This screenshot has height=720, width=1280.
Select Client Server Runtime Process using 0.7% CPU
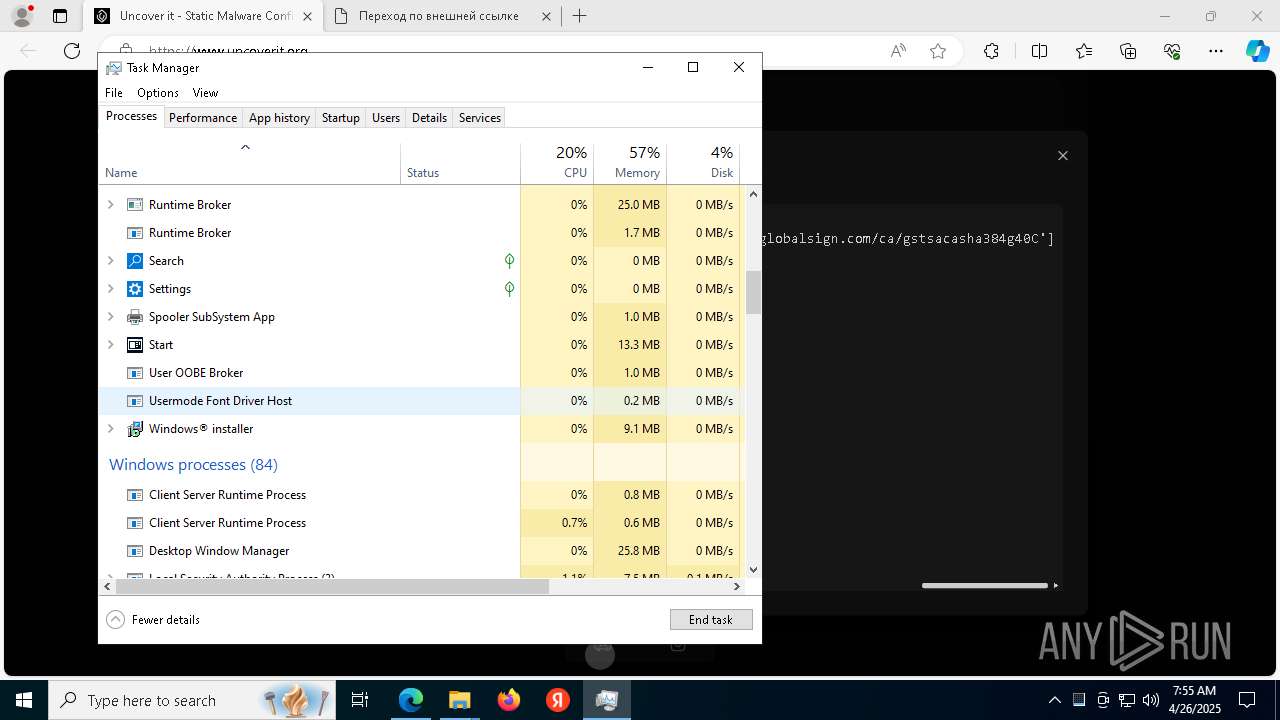tap(420, 522)
